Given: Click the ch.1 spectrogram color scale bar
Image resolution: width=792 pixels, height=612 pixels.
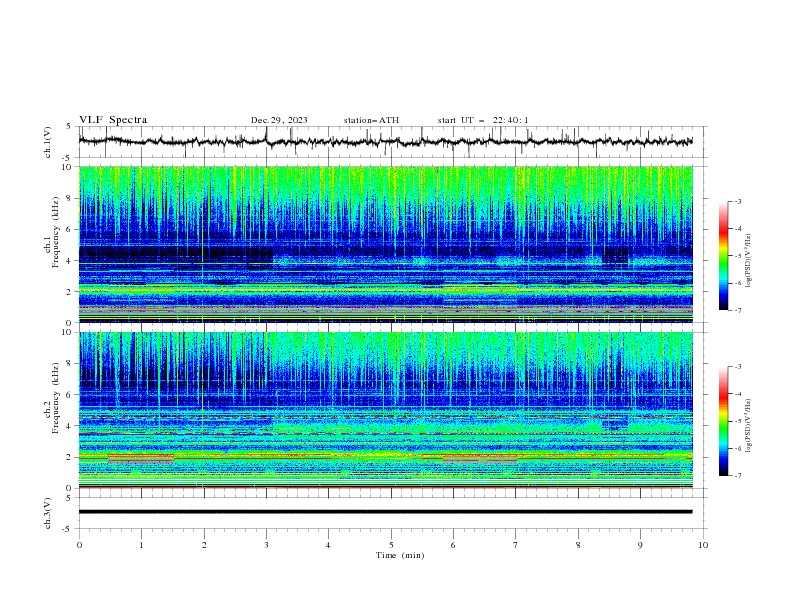Looking at the screenshot, I should coord(723,256).
